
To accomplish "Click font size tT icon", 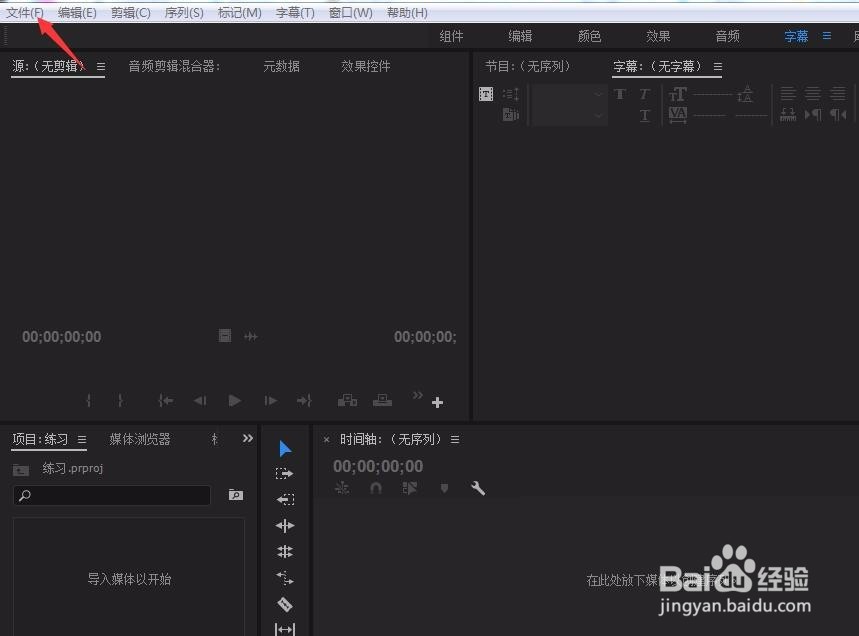I will [677, 94].
